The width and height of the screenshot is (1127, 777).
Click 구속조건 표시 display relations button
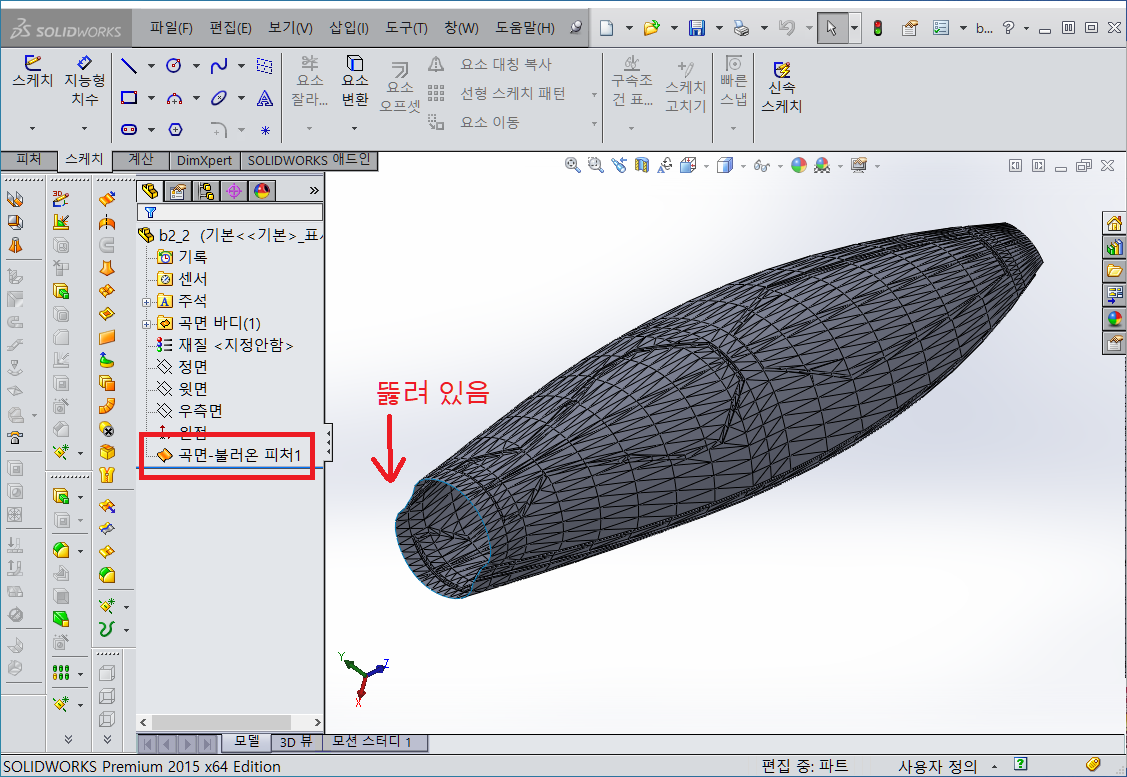pyautogui.click(x=632, y=81)
